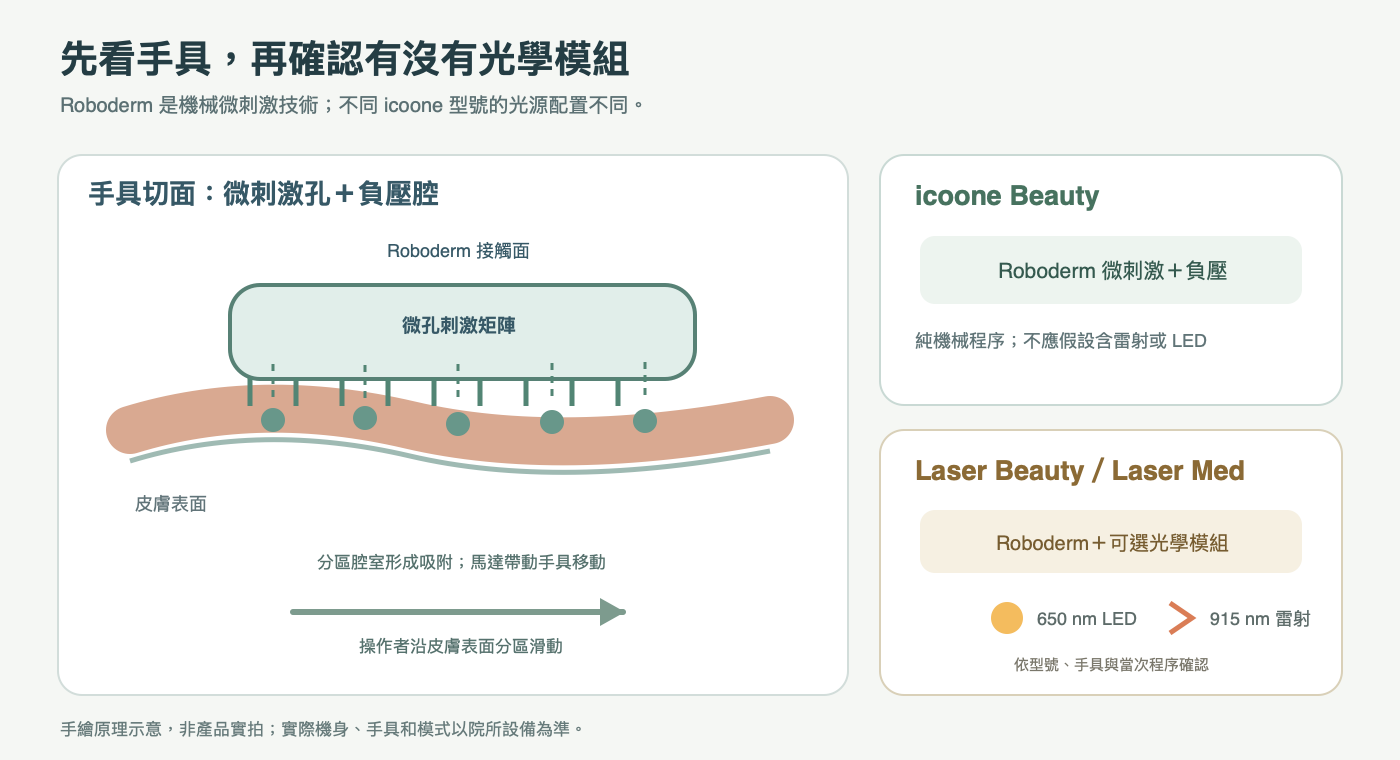Click the 915 nm 雷射 text label
This screenshot has width=1400, height=760.
coord(1260,619)
